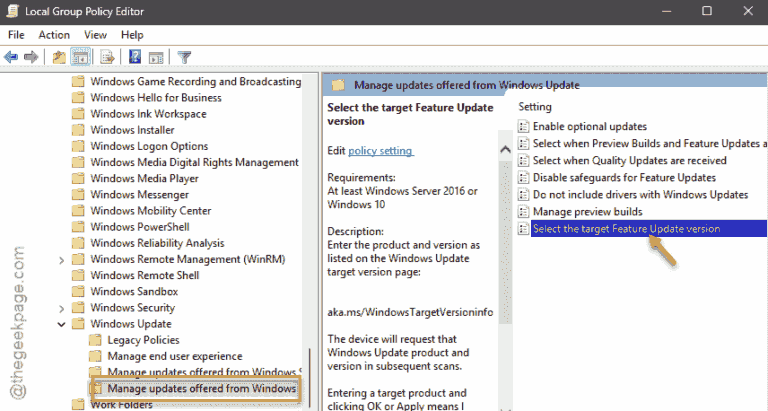Click the description pane scroll up arrow
768x411 pixels.
505,150
